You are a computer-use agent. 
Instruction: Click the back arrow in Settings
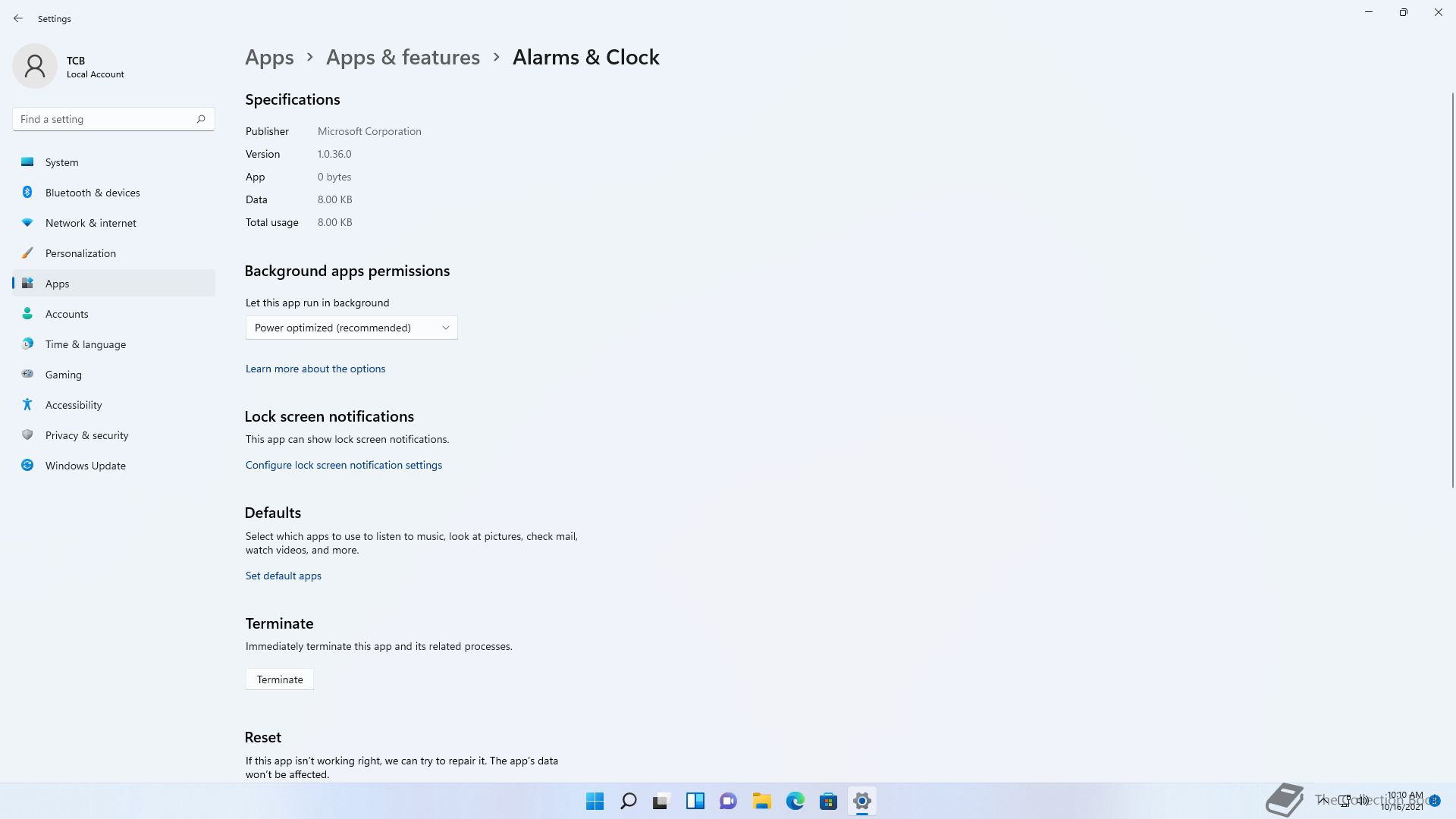[x=18, y=18]
